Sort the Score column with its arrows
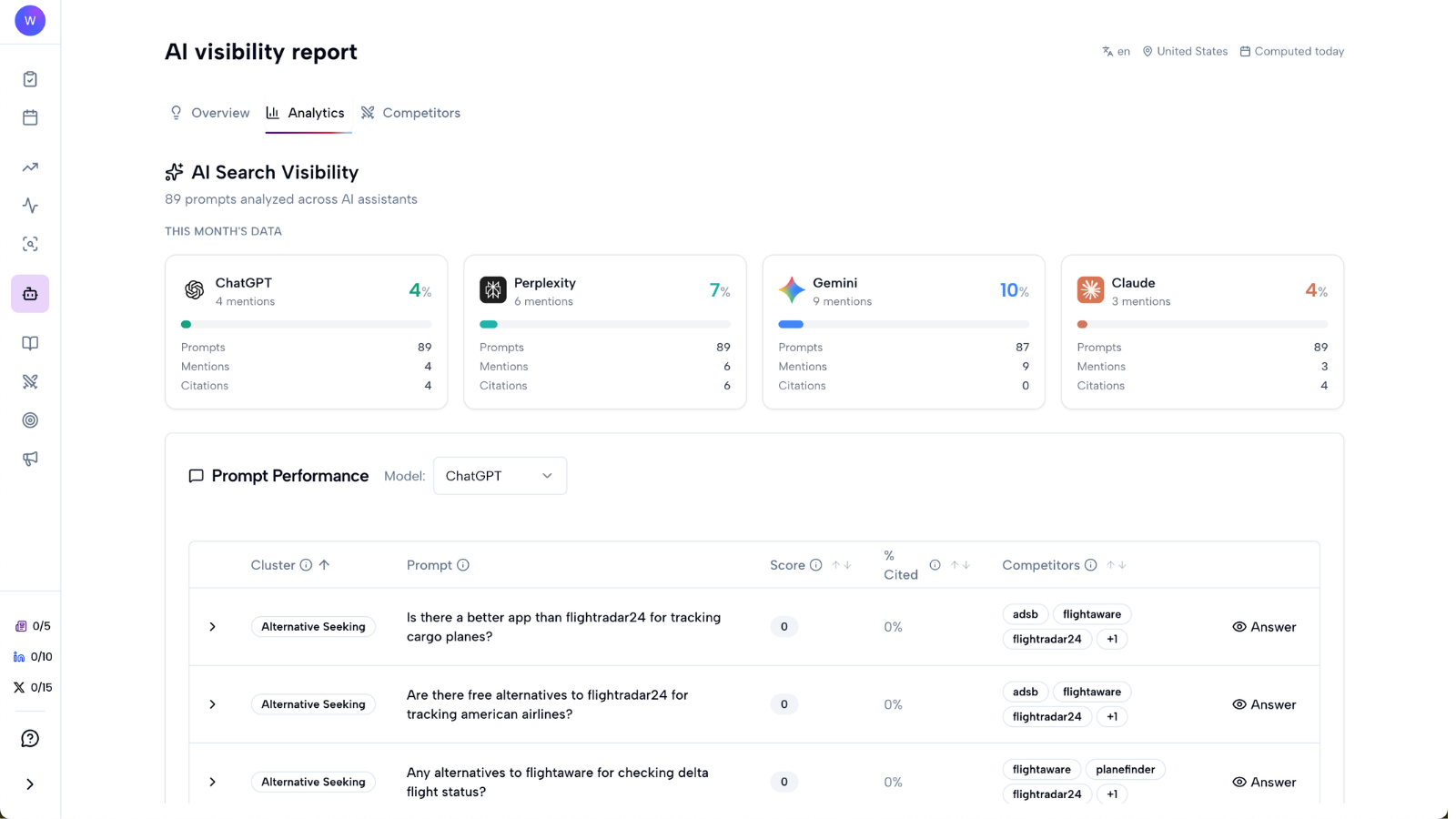Image resolution: width=1456 pixels, height=819 pixels. (842, 565)
